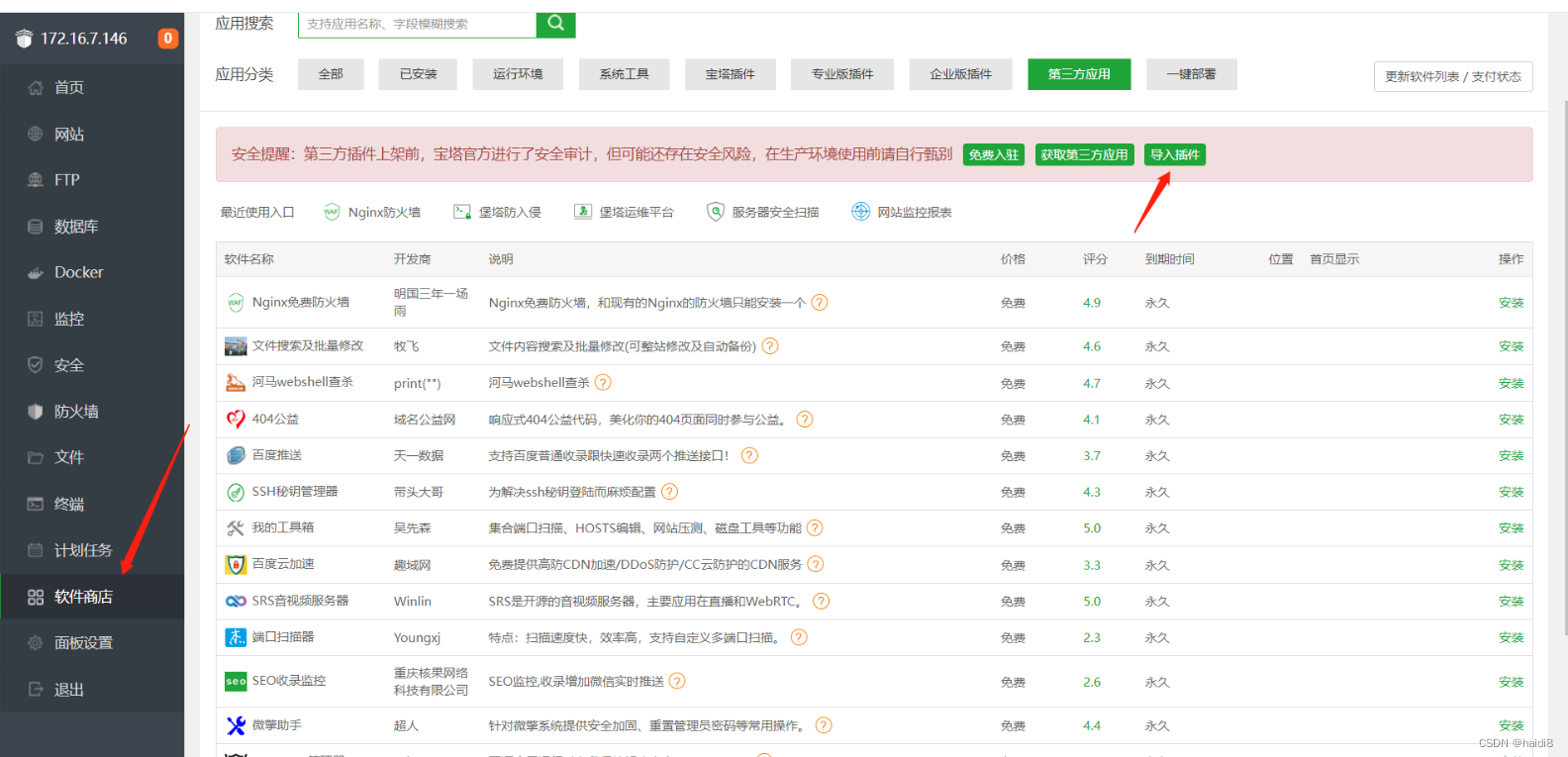Click the SEO收录监控 green seo icon
1568x757 pixels.
point(236,681)
